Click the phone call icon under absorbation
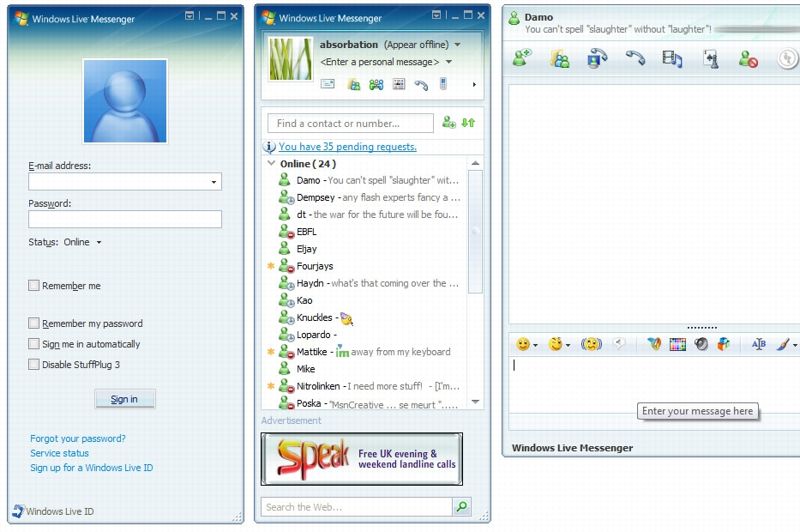Image resolution: width=800 pixels, height=532 pixels. 421,85
